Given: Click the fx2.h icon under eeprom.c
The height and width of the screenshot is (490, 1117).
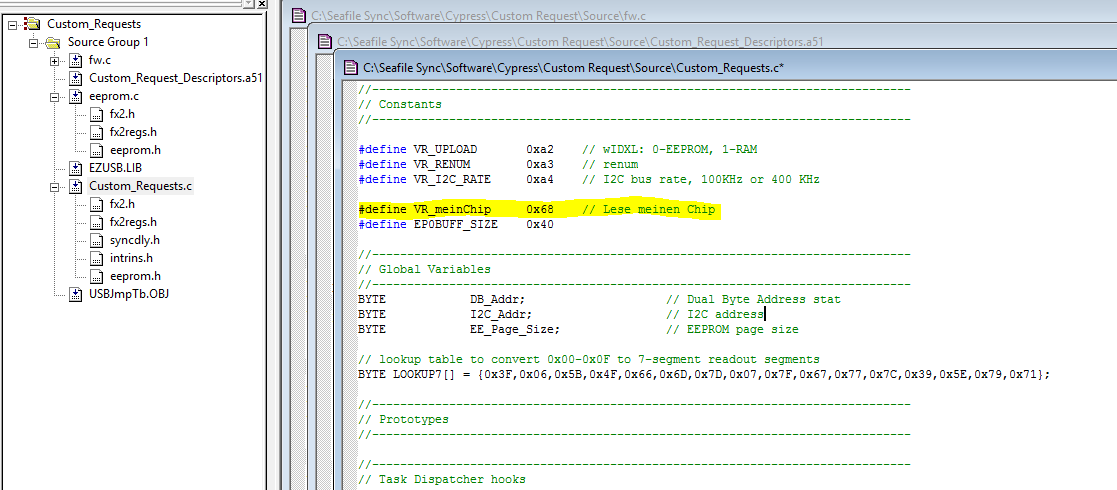Looking at the screenshot, I should 97,115.
